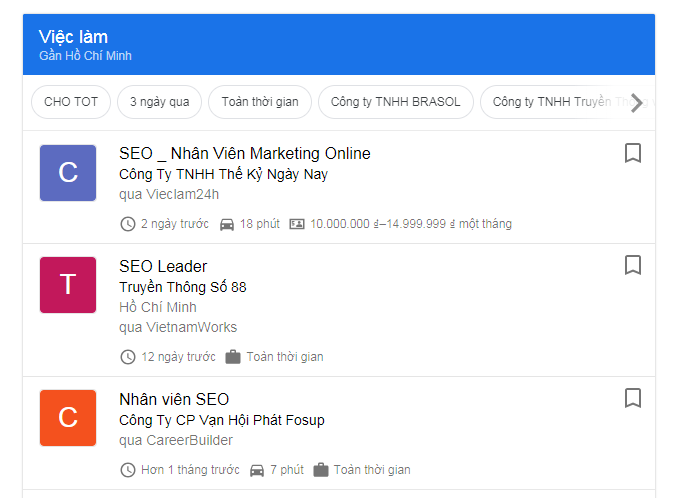Open SEO _ Nhân Viên Marketing Online title
This screenshot has width=688, height=498.
[x=245, y=154]
